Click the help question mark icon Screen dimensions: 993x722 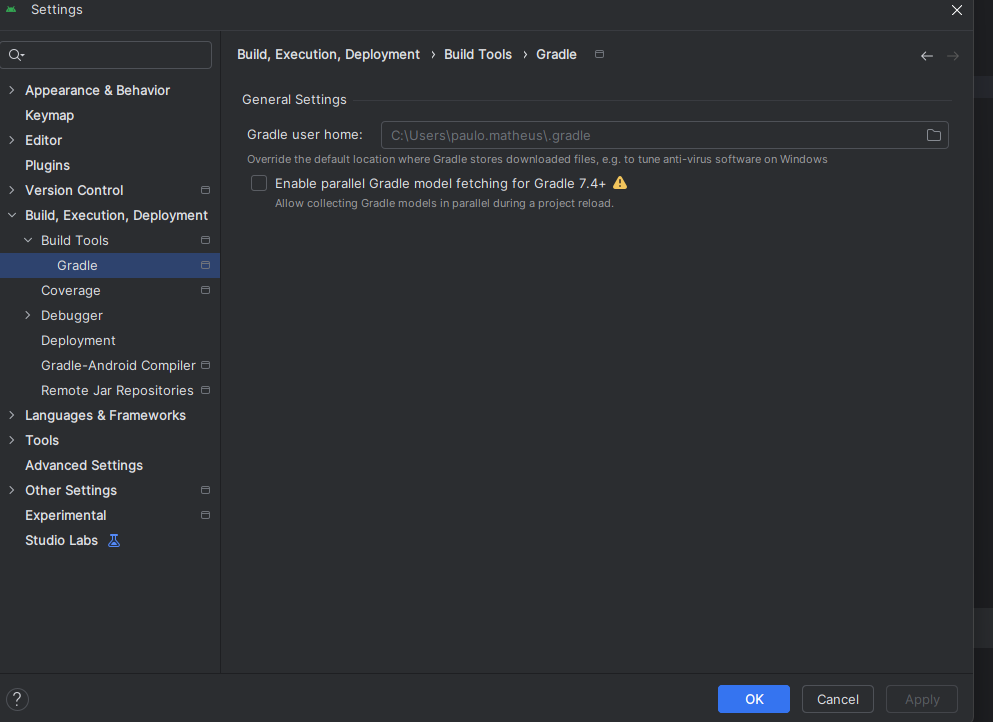click(x=17, y=700)
